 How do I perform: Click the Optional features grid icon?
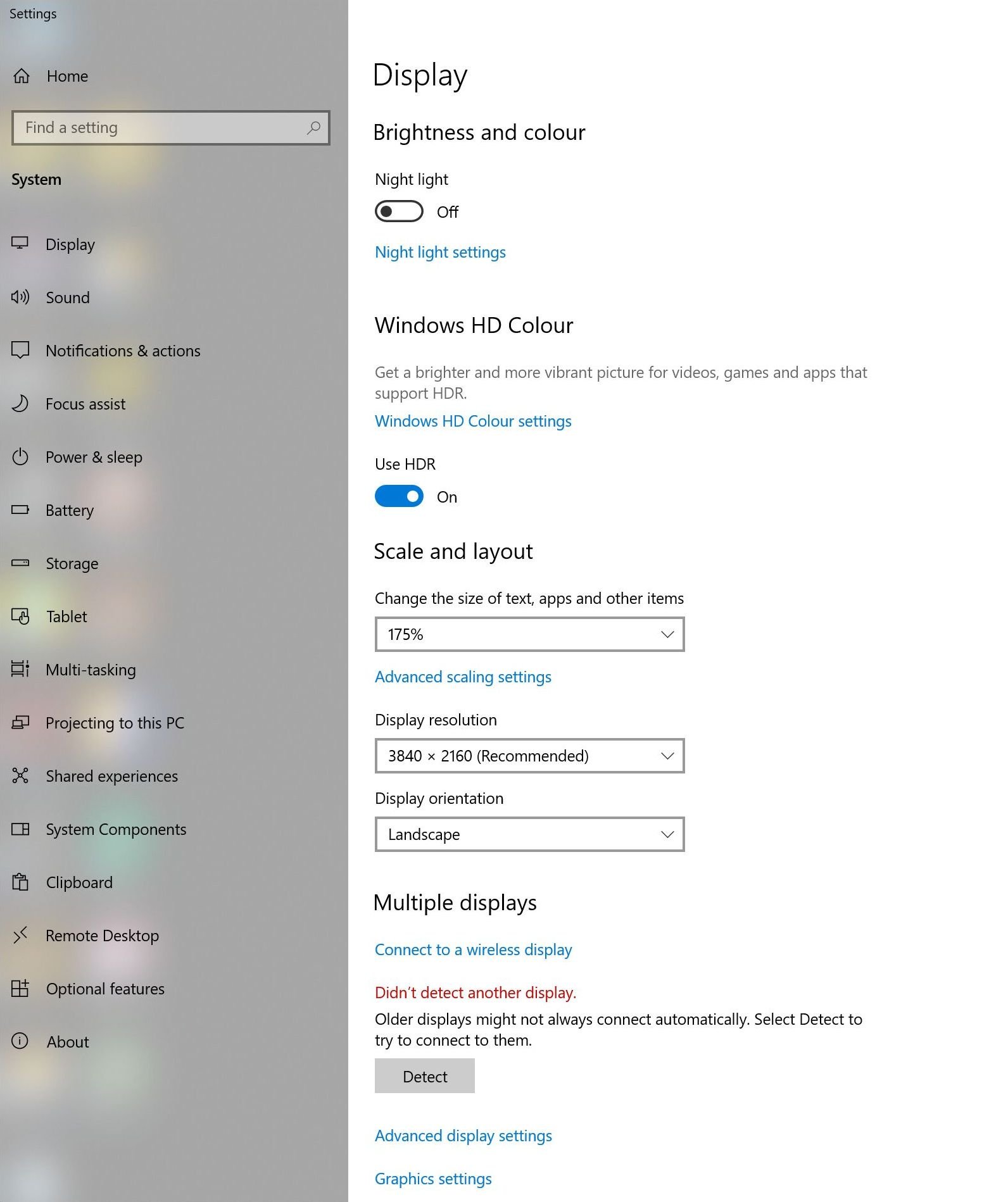(x=20, y=988)
